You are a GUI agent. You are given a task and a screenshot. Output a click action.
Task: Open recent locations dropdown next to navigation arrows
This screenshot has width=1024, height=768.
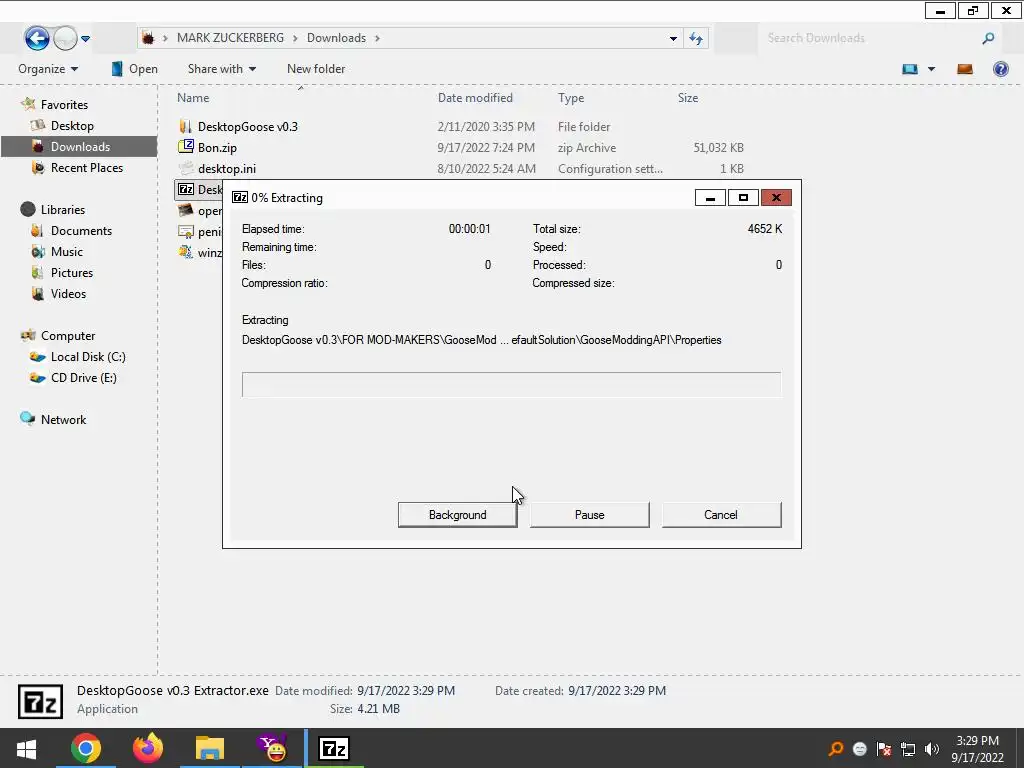[x=86, y=39]
